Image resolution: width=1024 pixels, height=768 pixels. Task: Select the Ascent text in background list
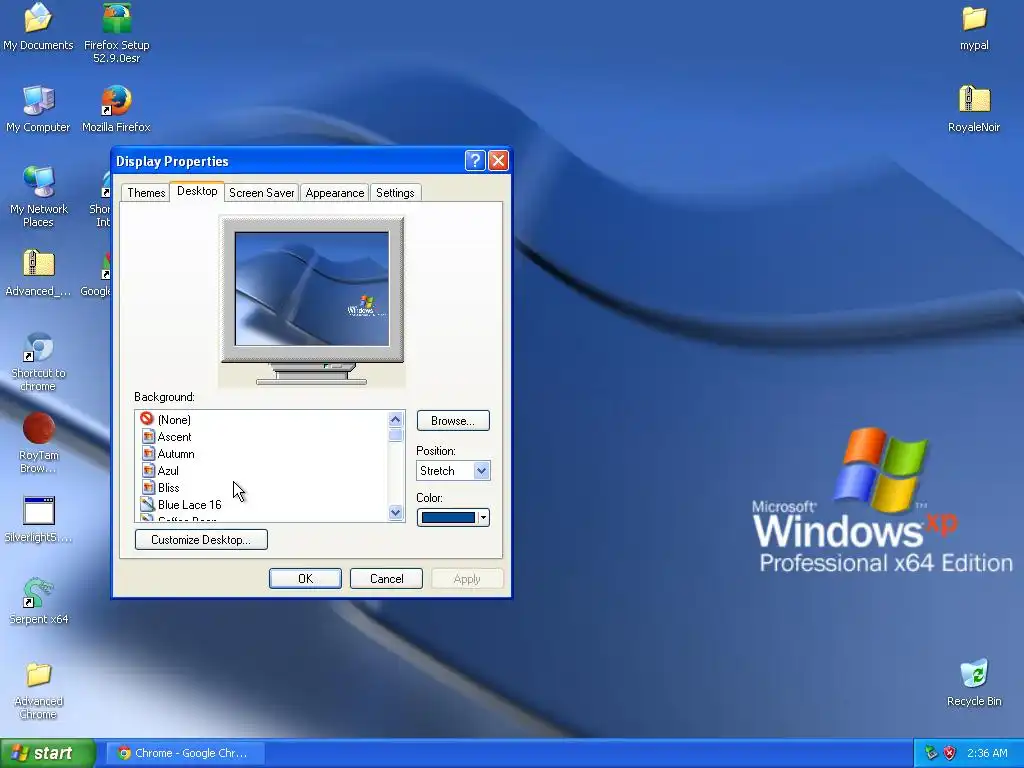tap(174, 436)
